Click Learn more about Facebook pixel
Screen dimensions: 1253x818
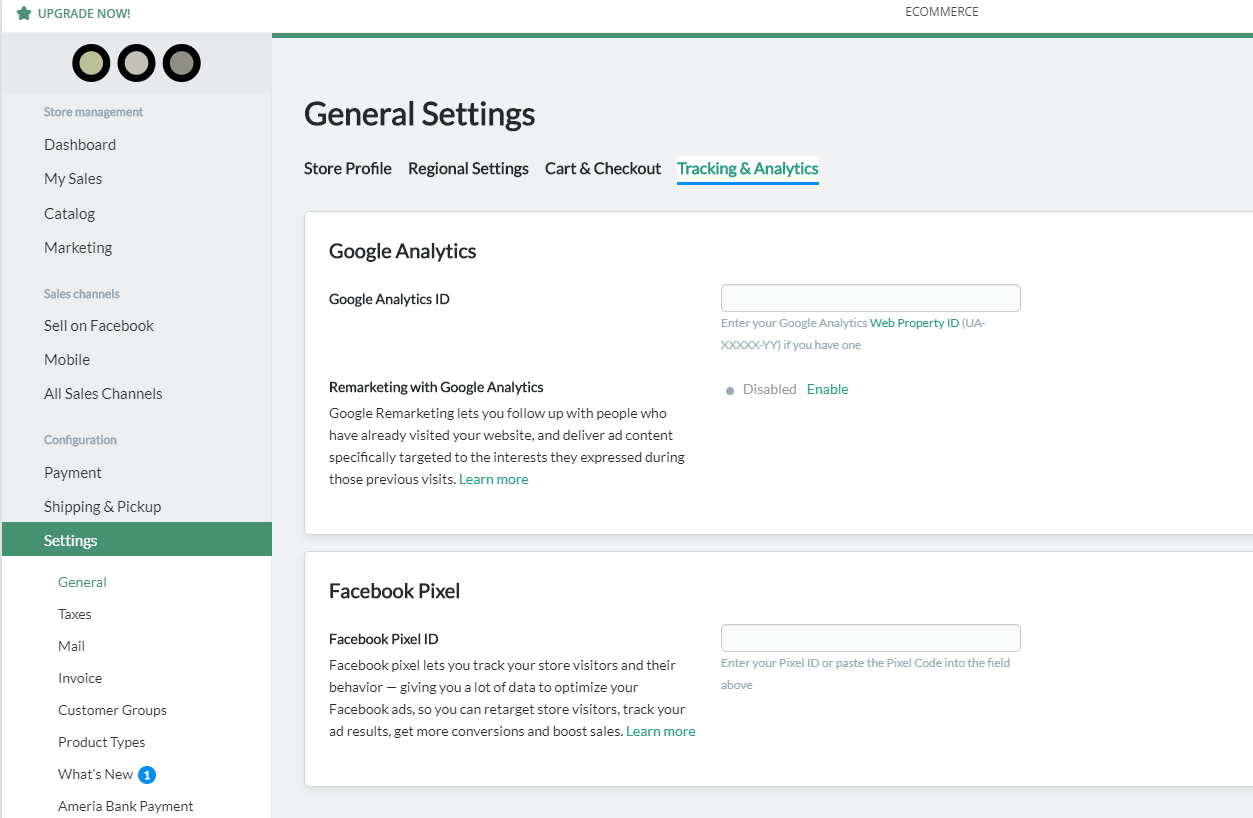pyautogui.click(x=660, y=731)
